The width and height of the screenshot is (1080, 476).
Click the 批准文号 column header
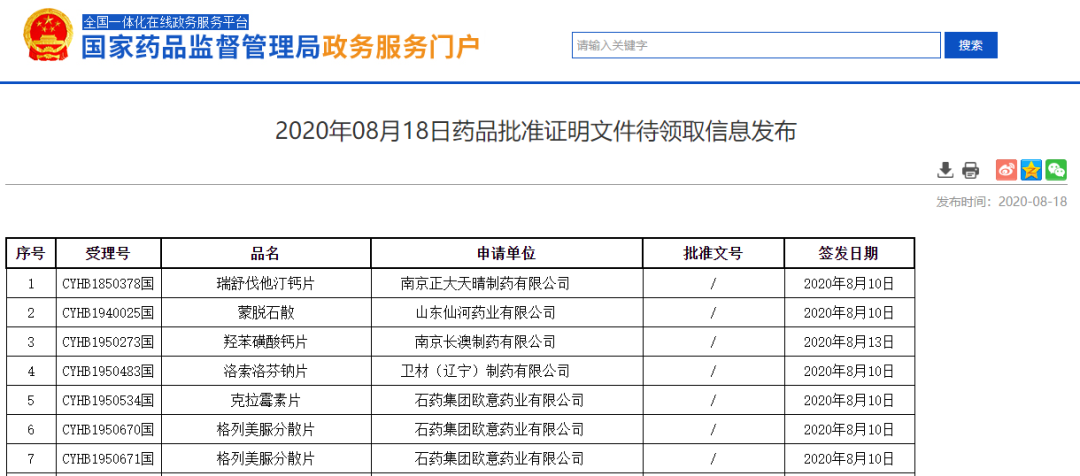(714, 253)
